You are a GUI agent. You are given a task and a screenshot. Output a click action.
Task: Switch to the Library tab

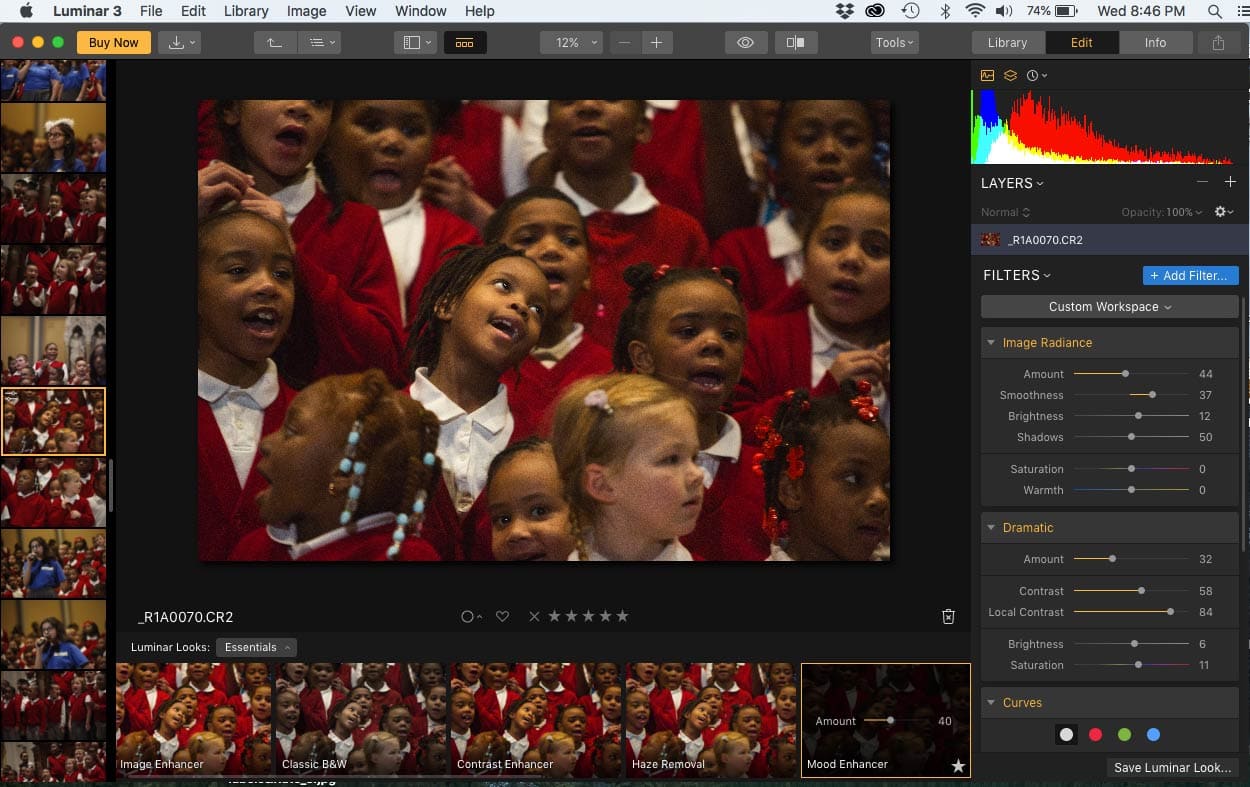pyautogui.click(x=1007, y=43)
